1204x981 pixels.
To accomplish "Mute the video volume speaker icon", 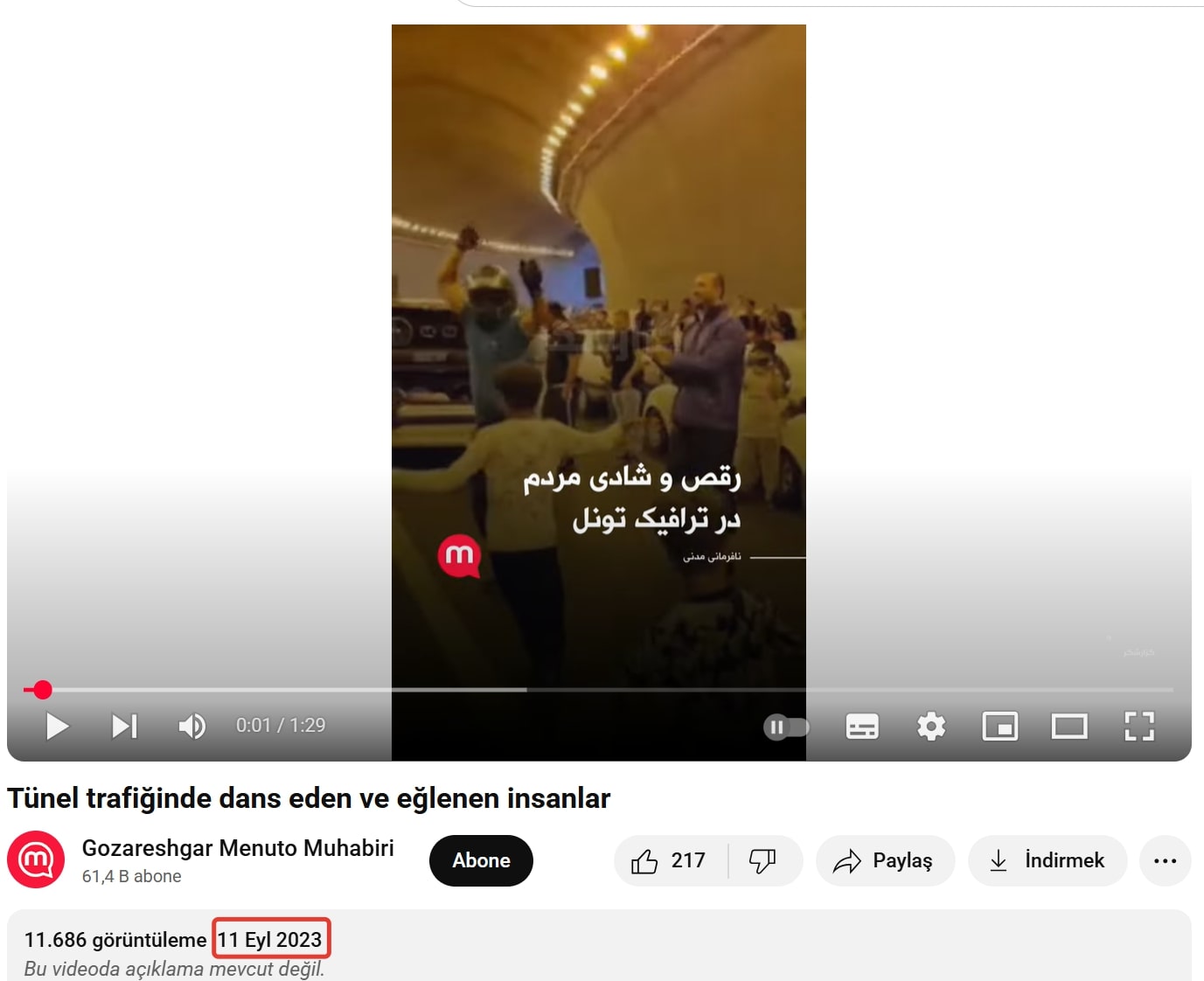I will tap(191, 726).
